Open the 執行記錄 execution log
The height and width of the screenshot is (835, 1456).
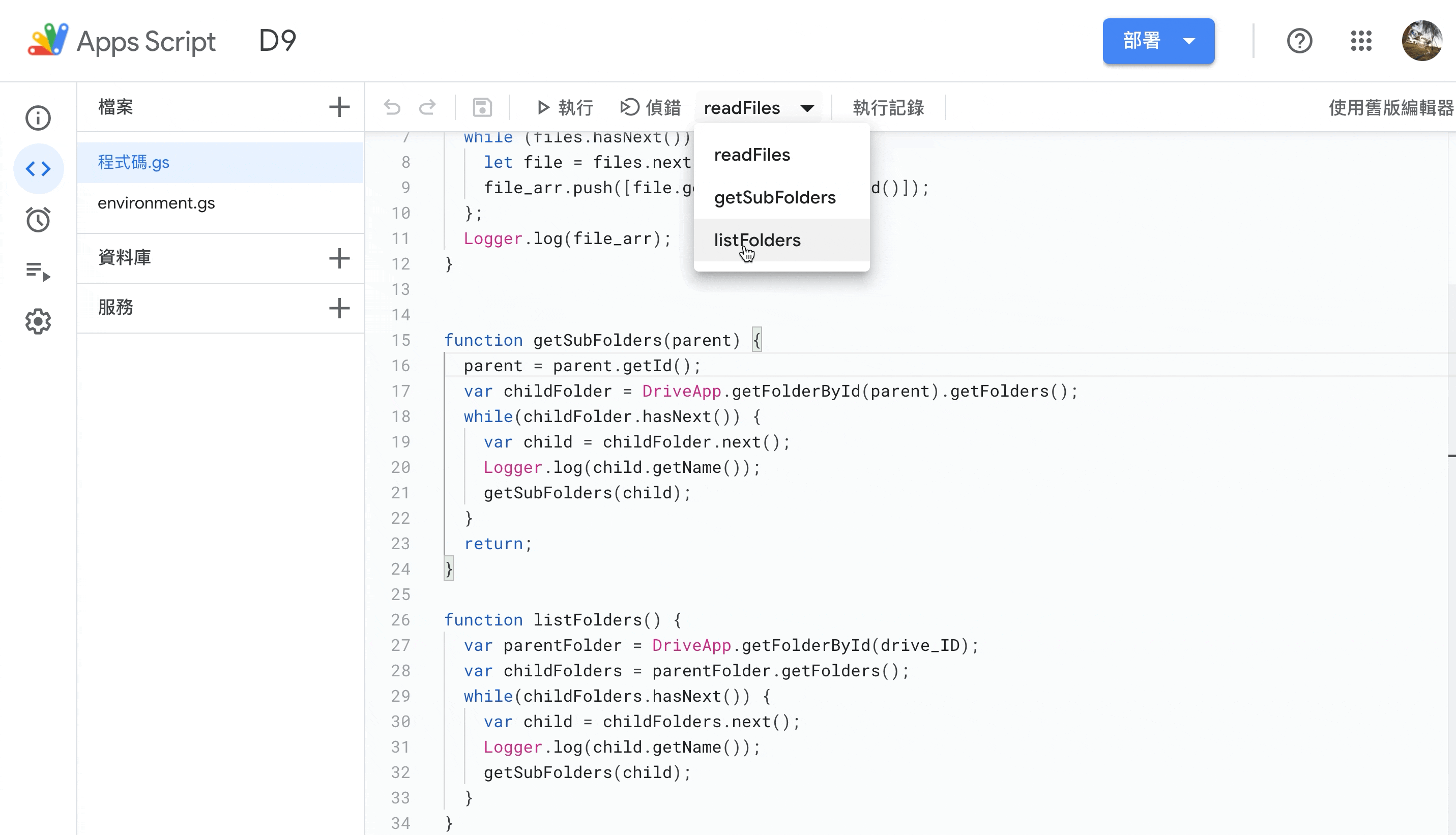tap(888, 107)
